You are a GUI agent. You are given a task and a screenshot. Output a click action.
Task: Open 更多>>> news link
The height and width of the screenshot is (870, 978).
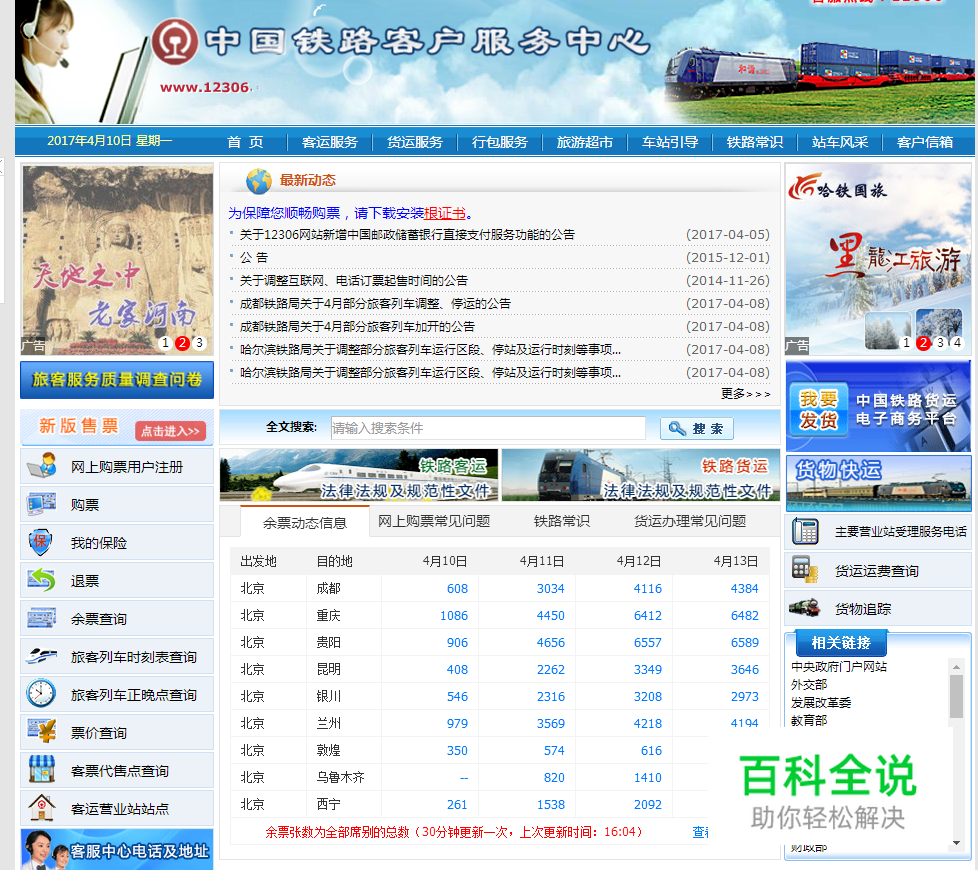tap(745, 394)
